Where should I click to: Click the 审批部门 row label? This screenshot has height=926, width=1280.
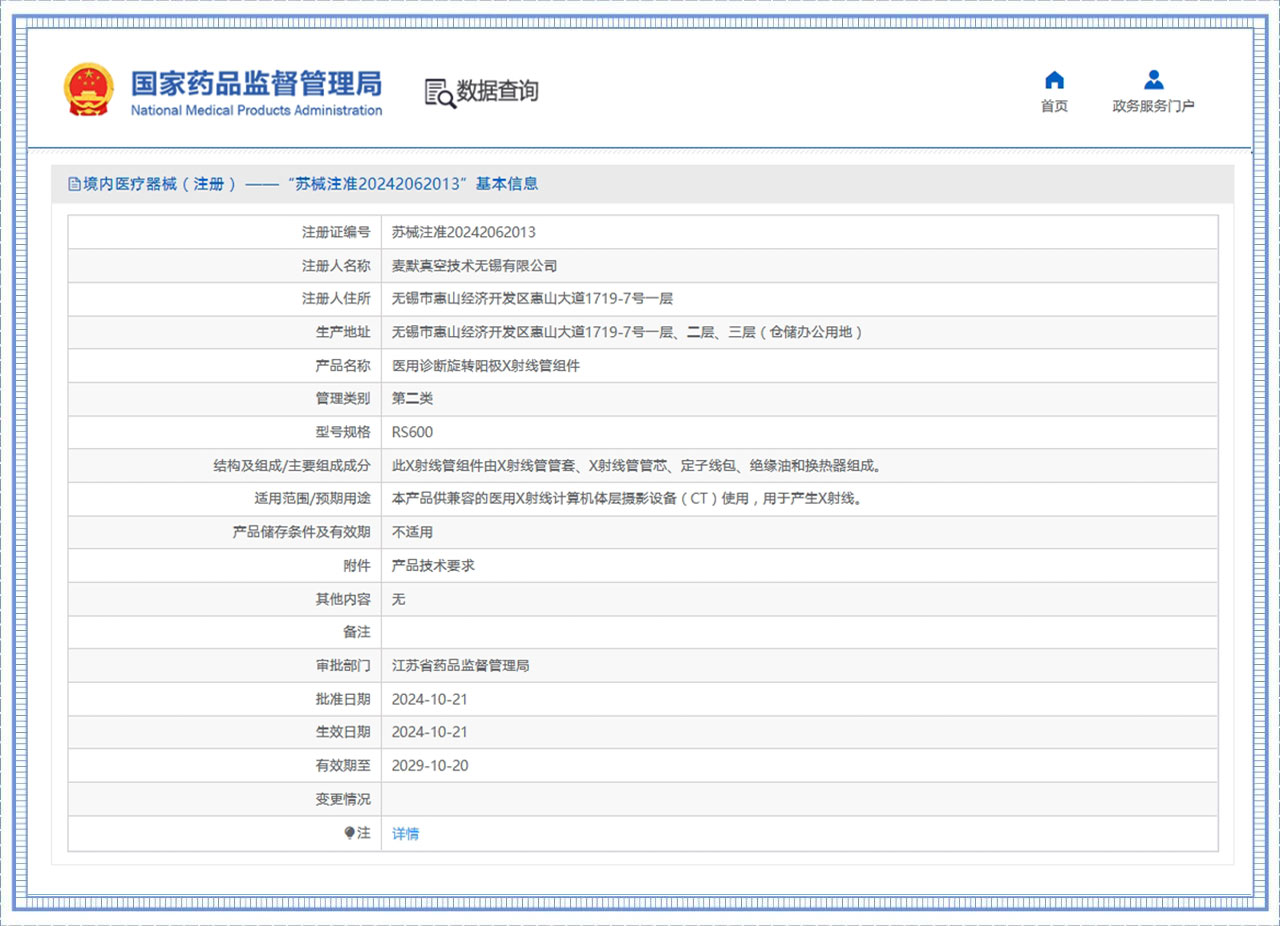(x=343, y=665)
